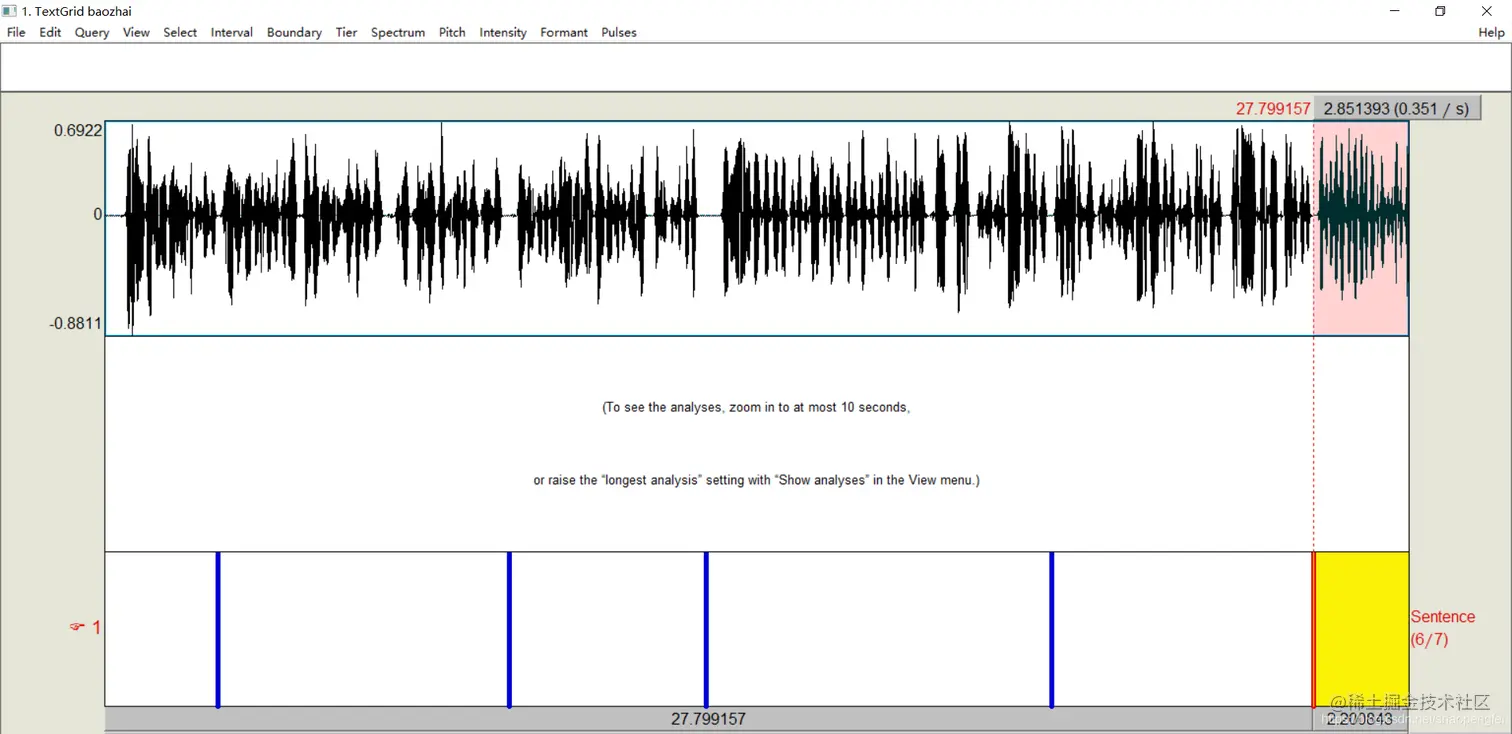Open the Tier menu
1512x734 pixels.
click(346, 32)
